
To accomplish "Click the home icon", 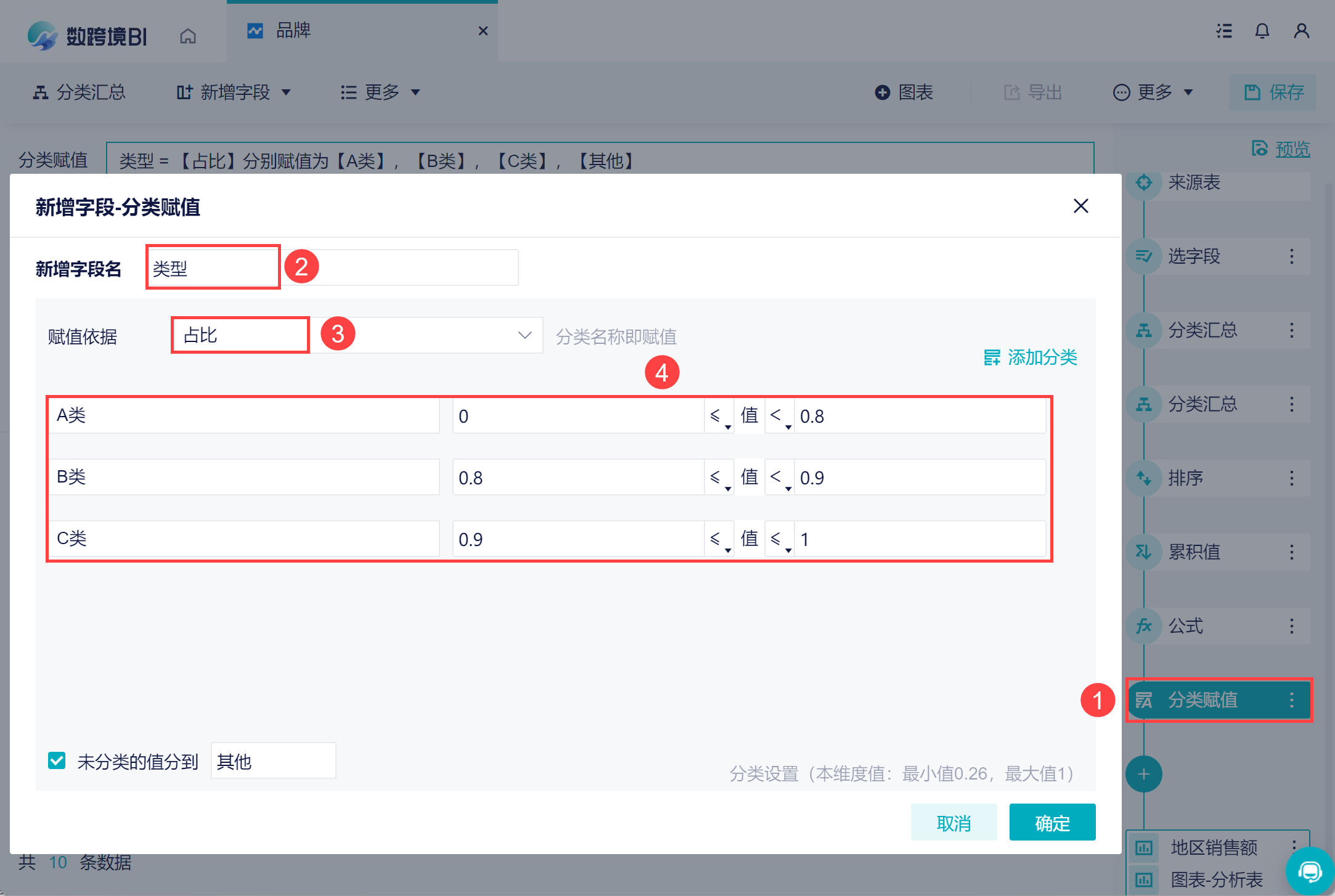I will [x=188, y=37].
